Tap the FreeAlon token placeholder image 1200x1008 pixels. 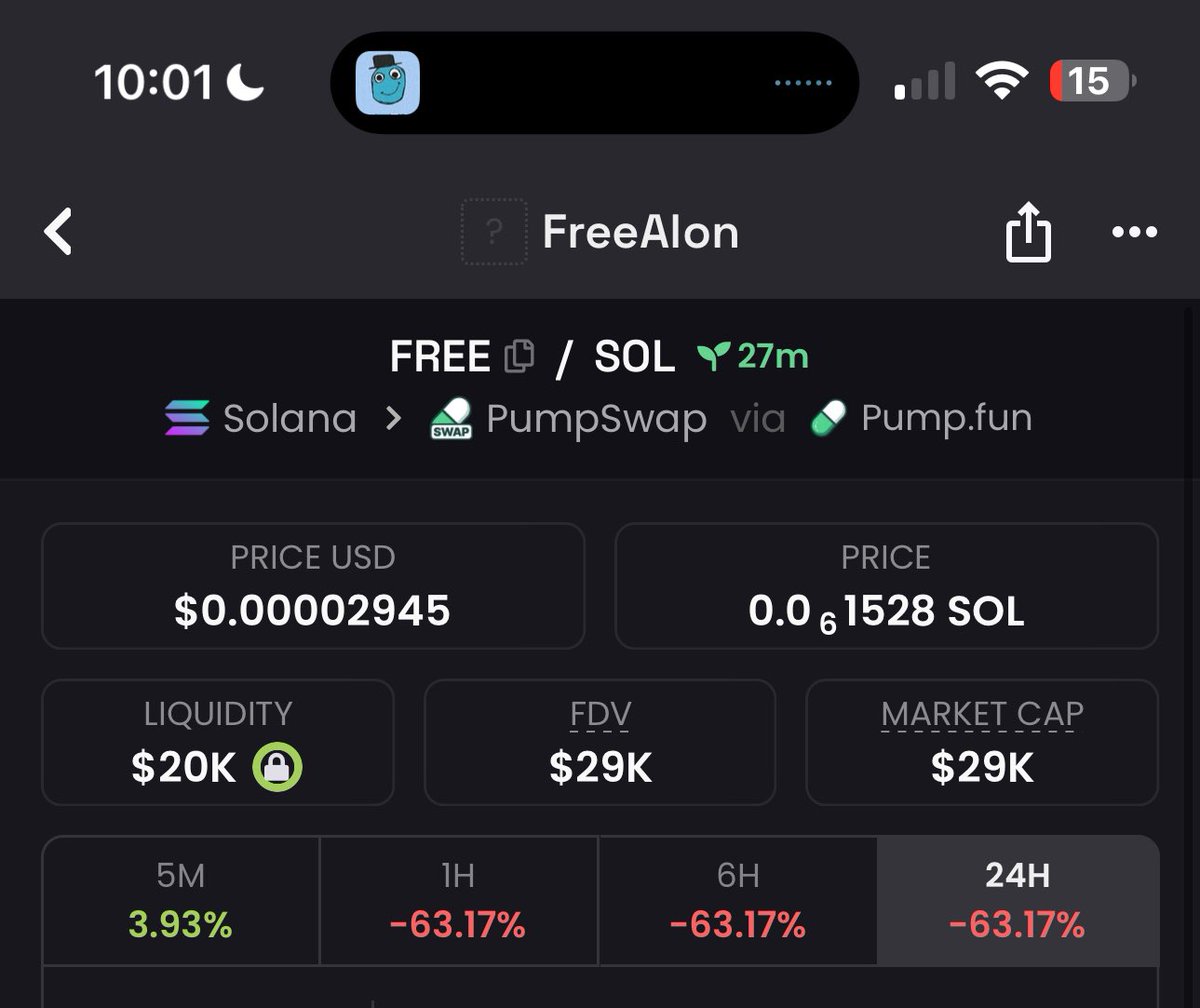pos(494,232)
